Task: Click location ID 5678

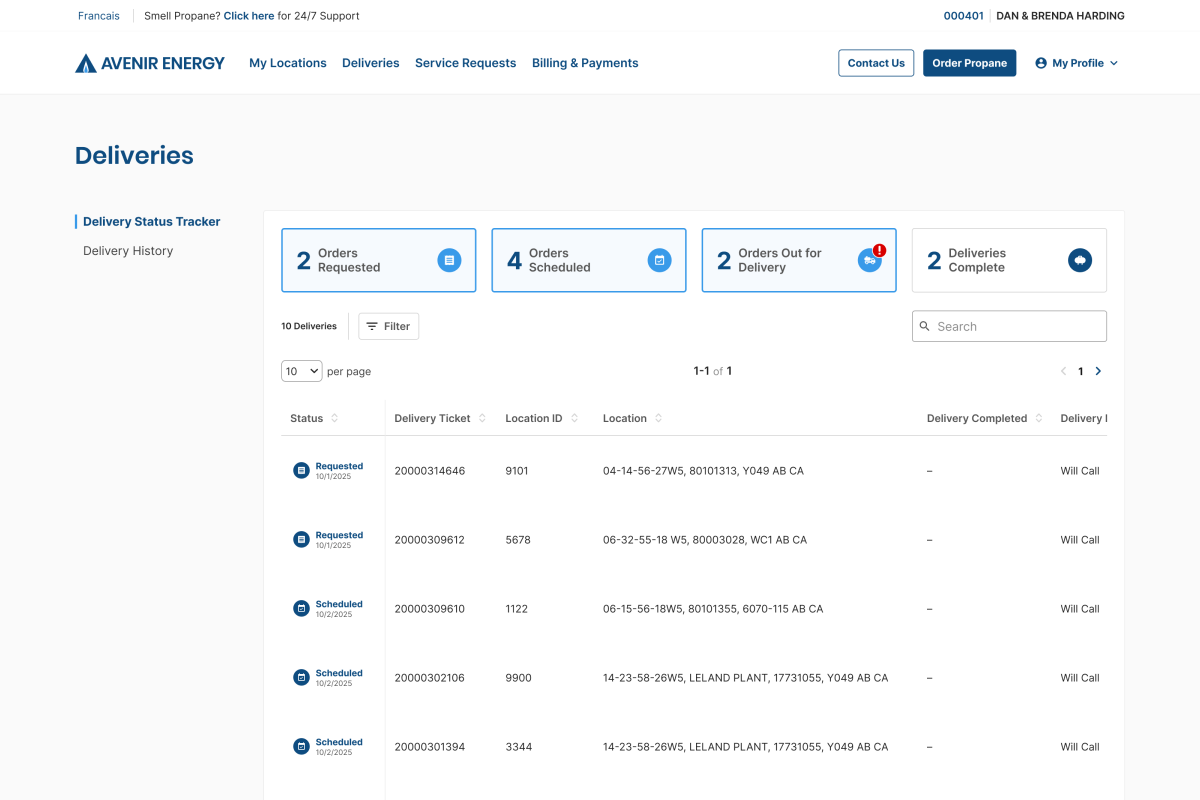Action: (x=518, y=540)
